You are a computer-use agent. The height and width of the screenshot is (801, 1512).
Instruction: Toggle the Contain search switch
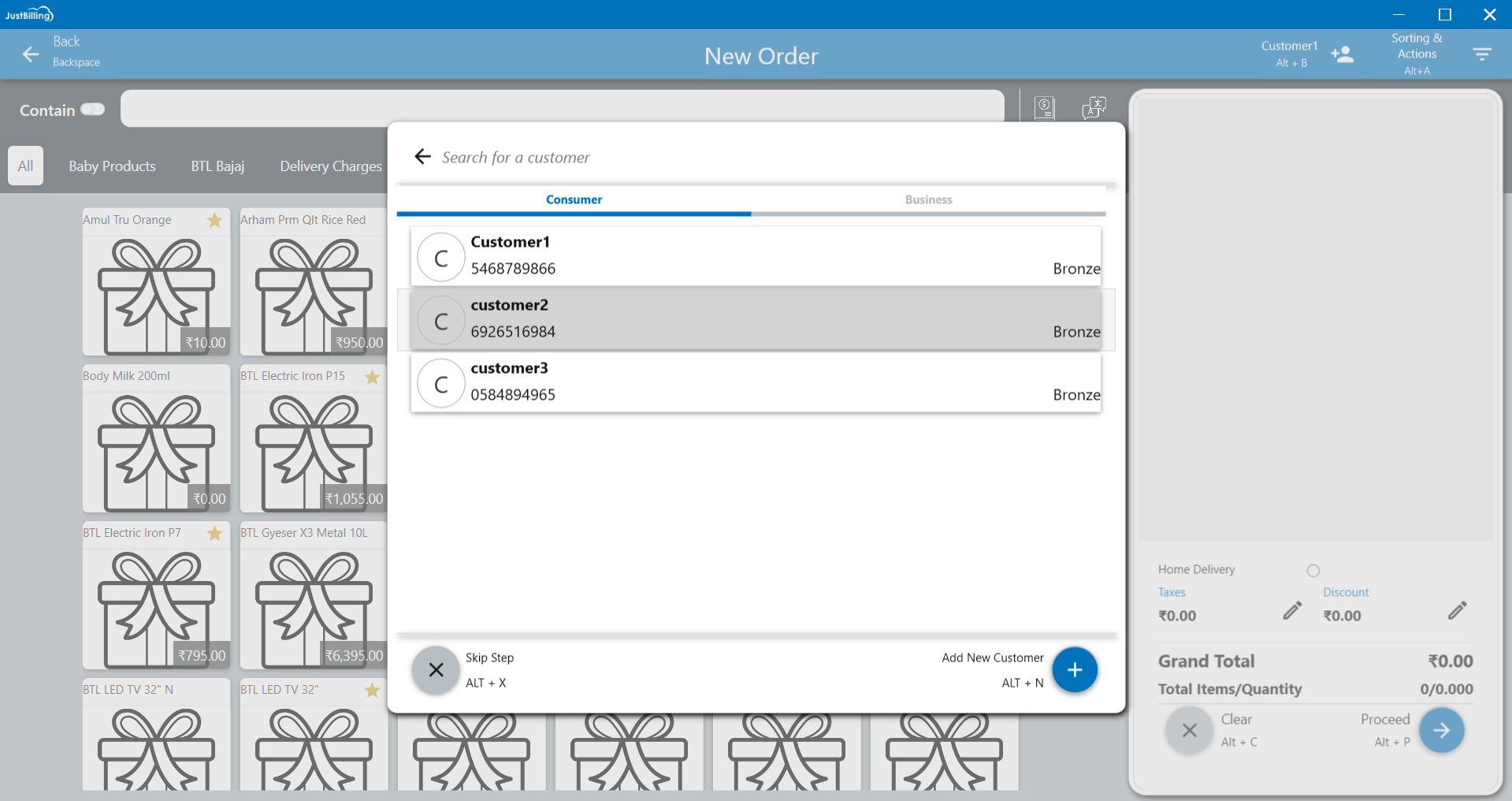(92, 110)
